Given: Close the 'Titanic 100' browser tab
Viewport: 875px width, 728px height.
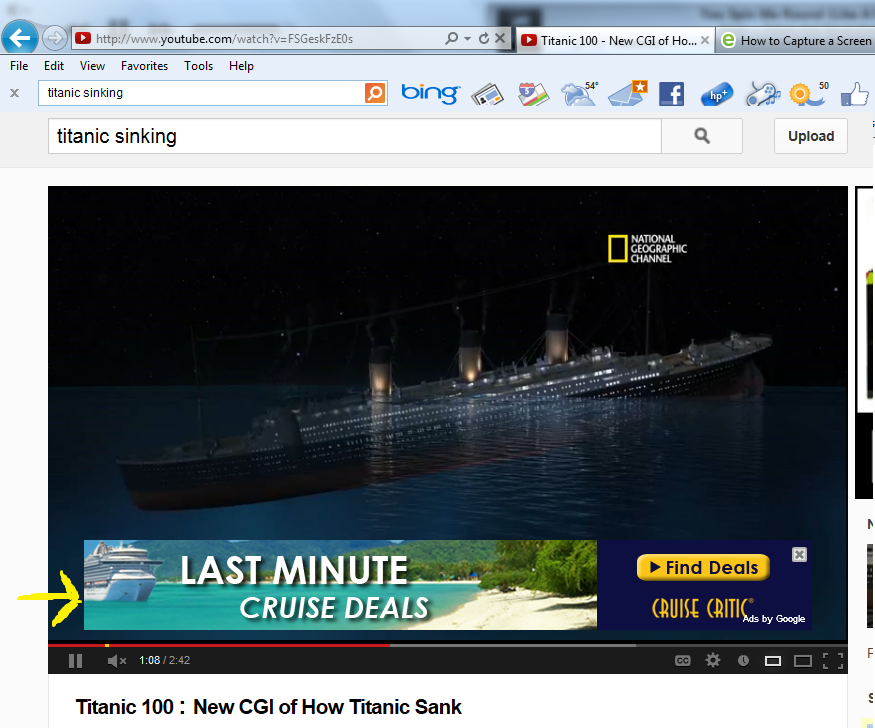Looking at the screenshot, I should (705, 40).
